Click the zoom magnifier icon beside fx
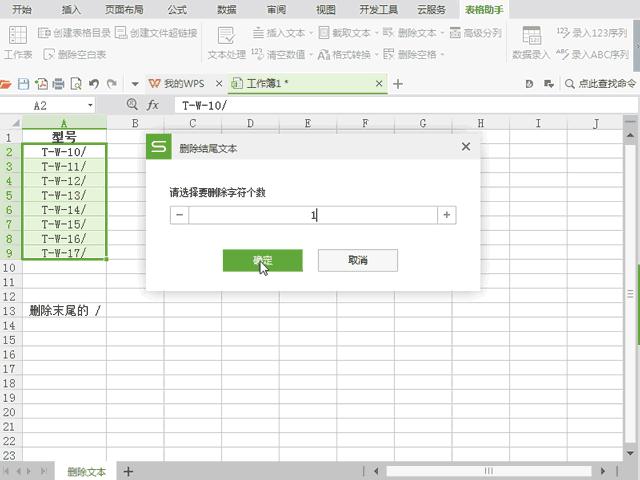The image size is (640, 480). point(132,104)
